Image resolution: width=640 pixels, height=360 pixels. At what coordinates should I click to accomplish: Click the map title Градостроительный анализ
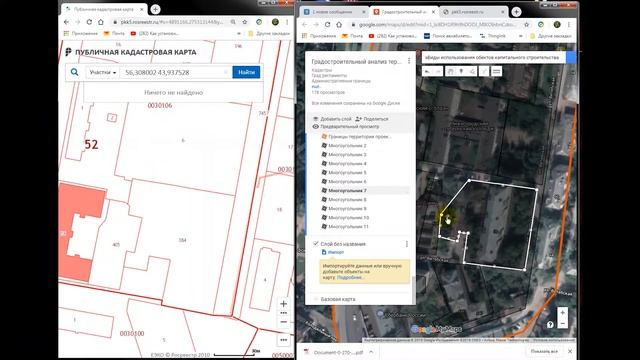pyautogui.click(x=356, y=62)
